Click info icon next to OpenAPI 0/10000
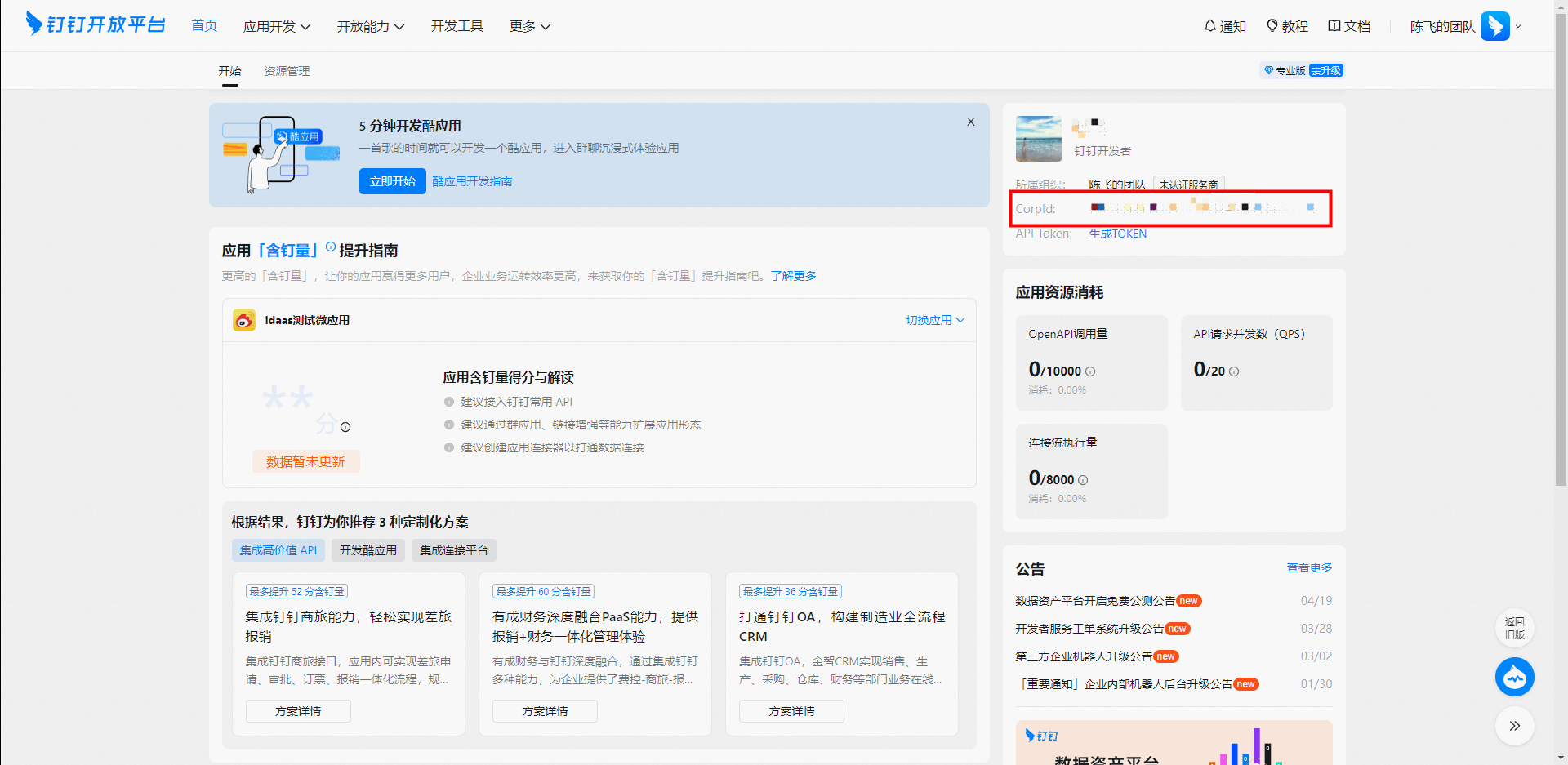 click(x=1090, y=371)
